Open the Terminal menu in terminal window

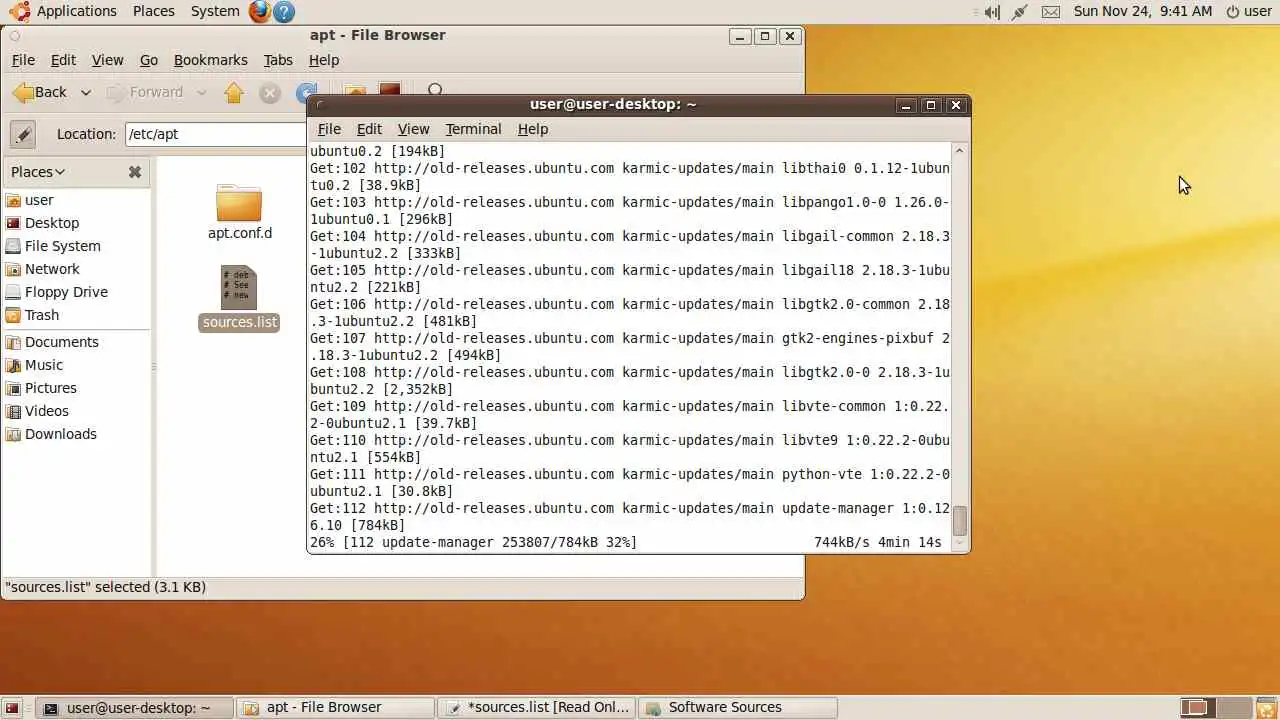[473, 129]
